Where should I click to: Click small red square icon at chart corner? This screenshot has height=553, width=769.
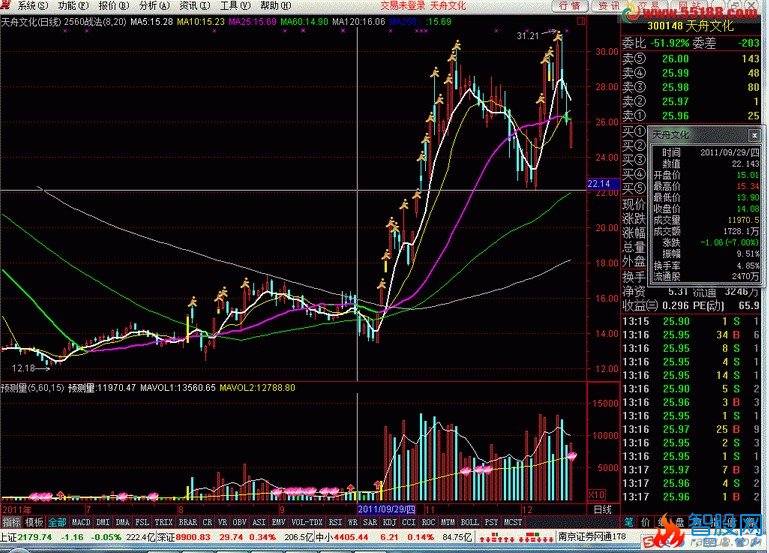tap(581, 21)
